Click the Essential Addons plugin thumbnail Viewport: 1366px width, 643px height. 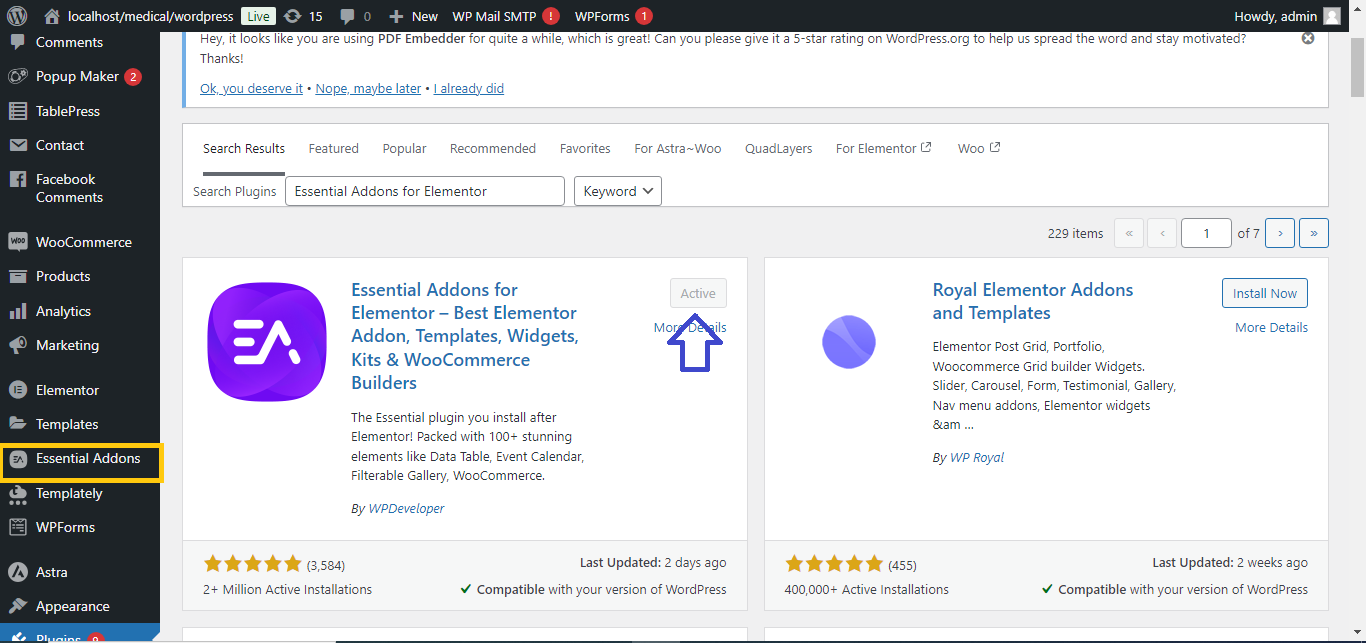click(x=267, y=342)
